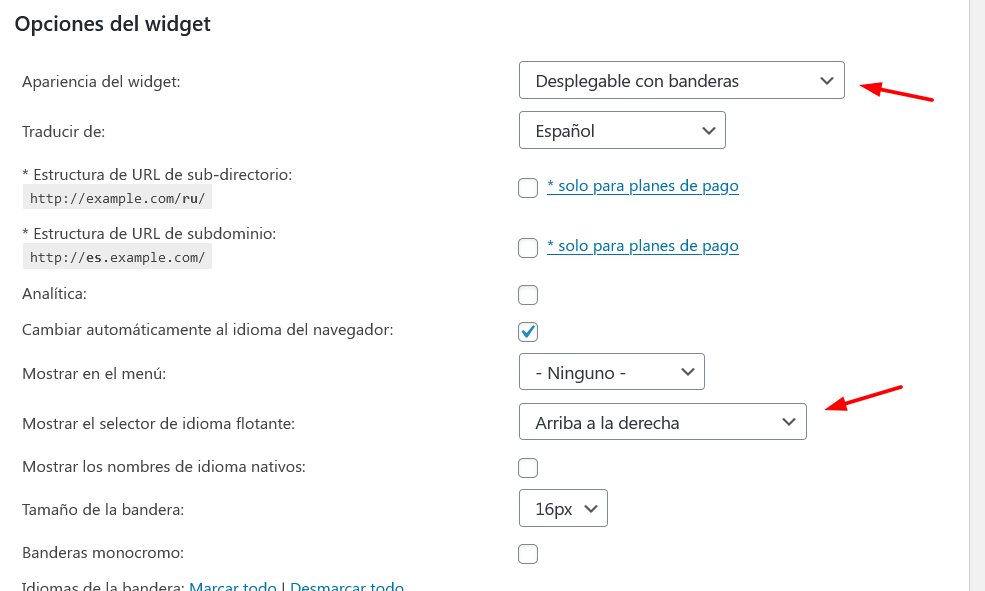
Task: Open paid plans link for sub-directory URL
Action: point(643,186)
